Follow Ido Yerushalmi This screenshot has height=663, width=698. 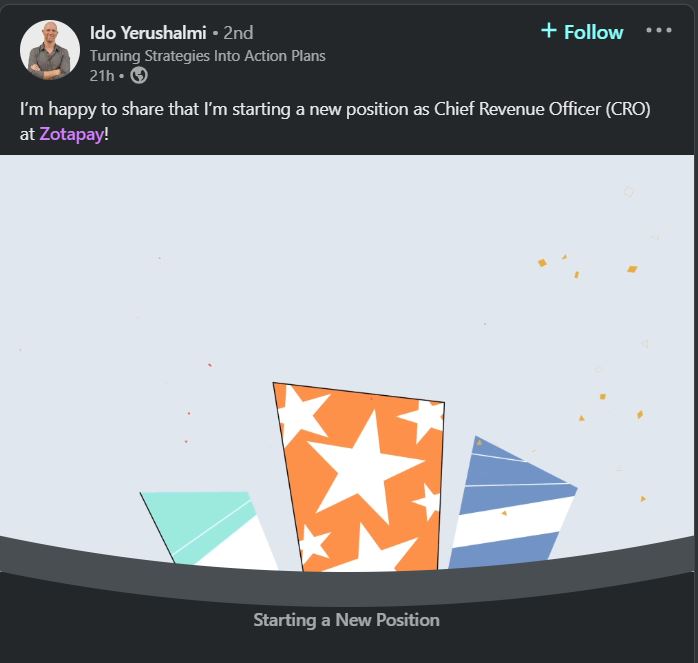pyautogui.click(x=582, y=32)
